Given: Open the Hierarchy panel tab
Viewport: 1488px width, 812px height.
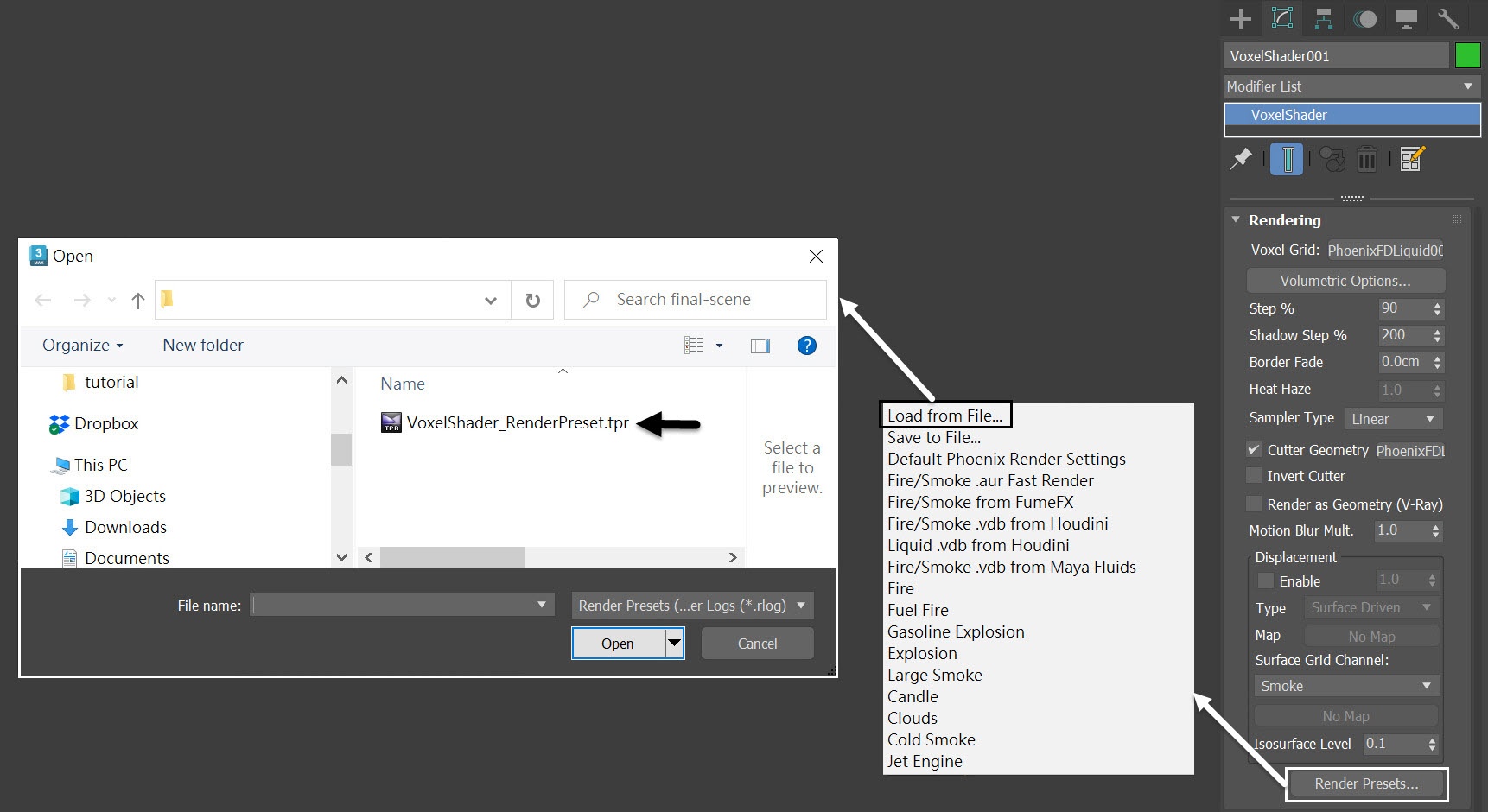Looking at the screenshot, I should [1323, 19].
